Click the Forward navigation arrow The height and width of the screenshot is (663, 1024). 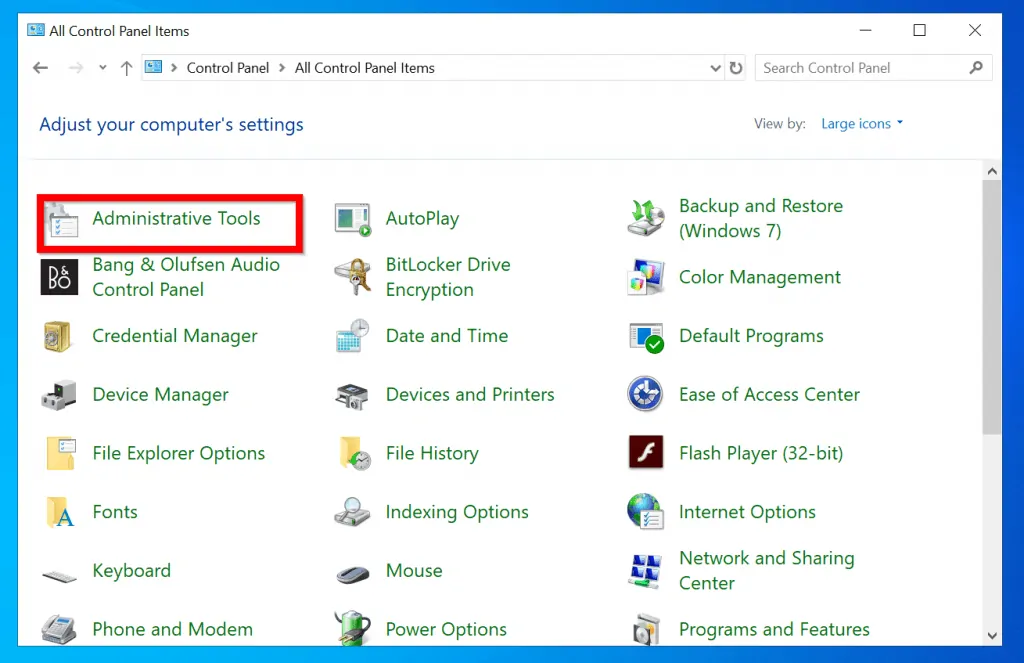(x=76, y=68)
